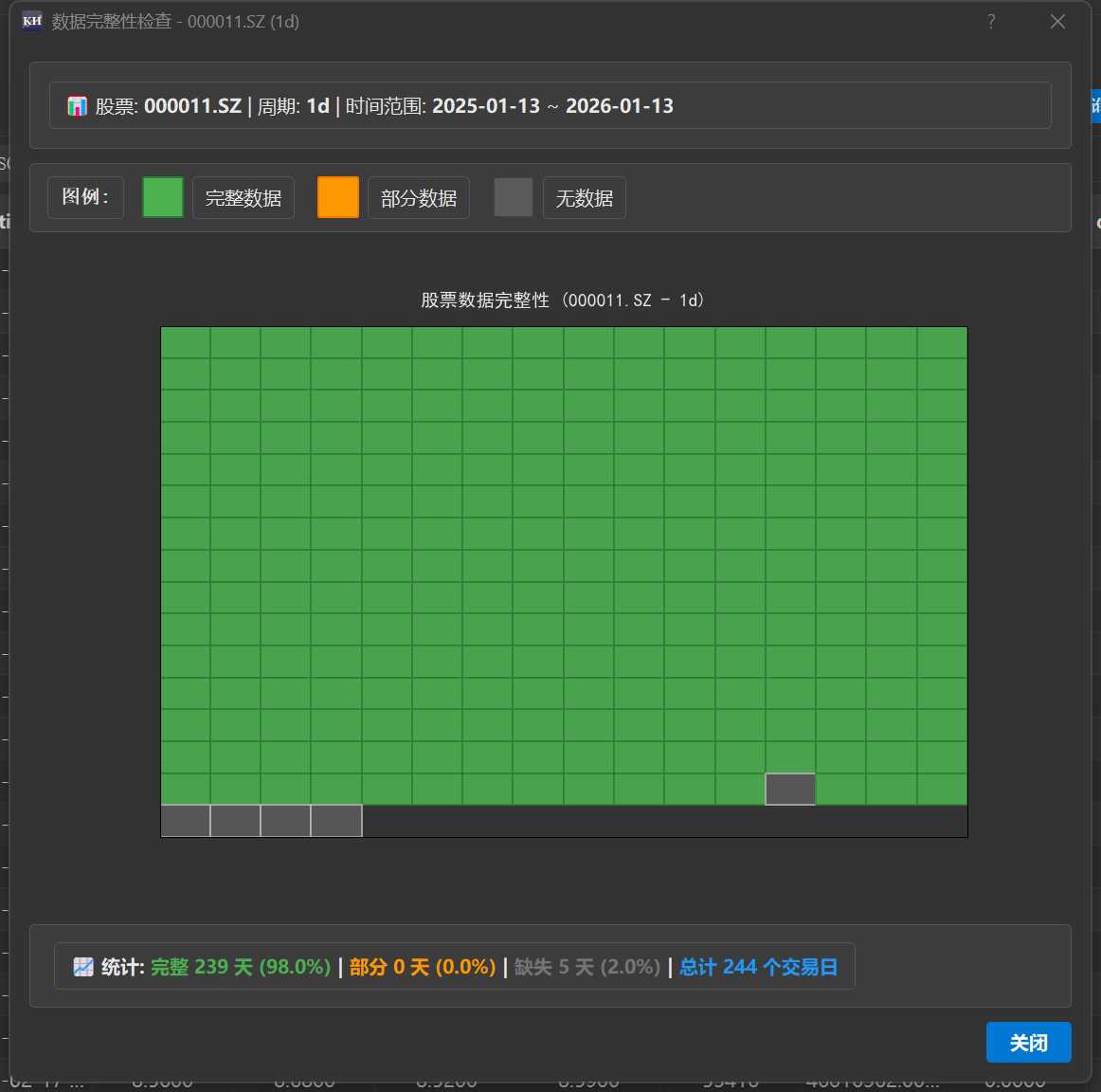Click the bar chart icon beside 股票
This screenshot has height=1092, width=1101.
click(x=78, y=106)
